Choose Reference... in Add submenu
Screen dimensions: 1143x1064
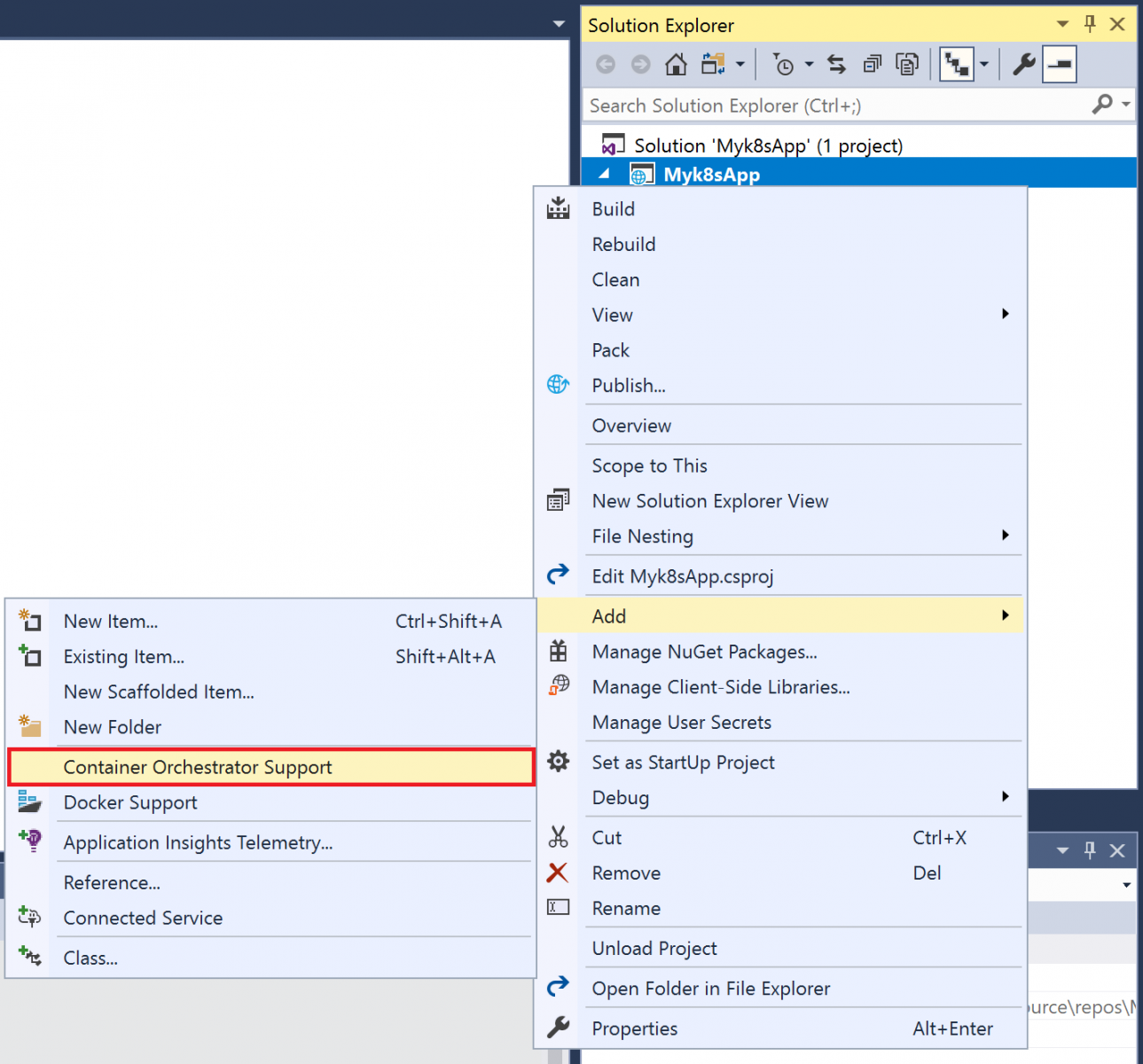click(112, 883)
